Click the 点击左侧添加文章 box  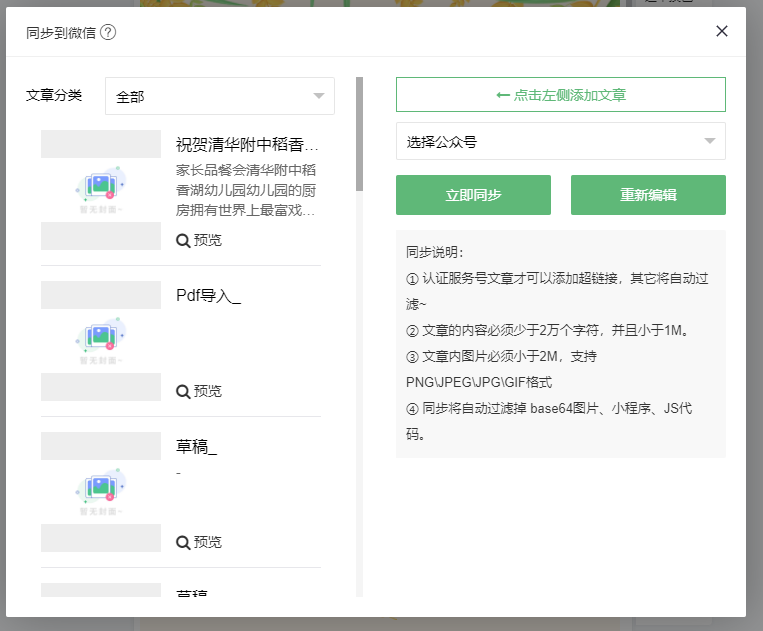pos(561,94)
